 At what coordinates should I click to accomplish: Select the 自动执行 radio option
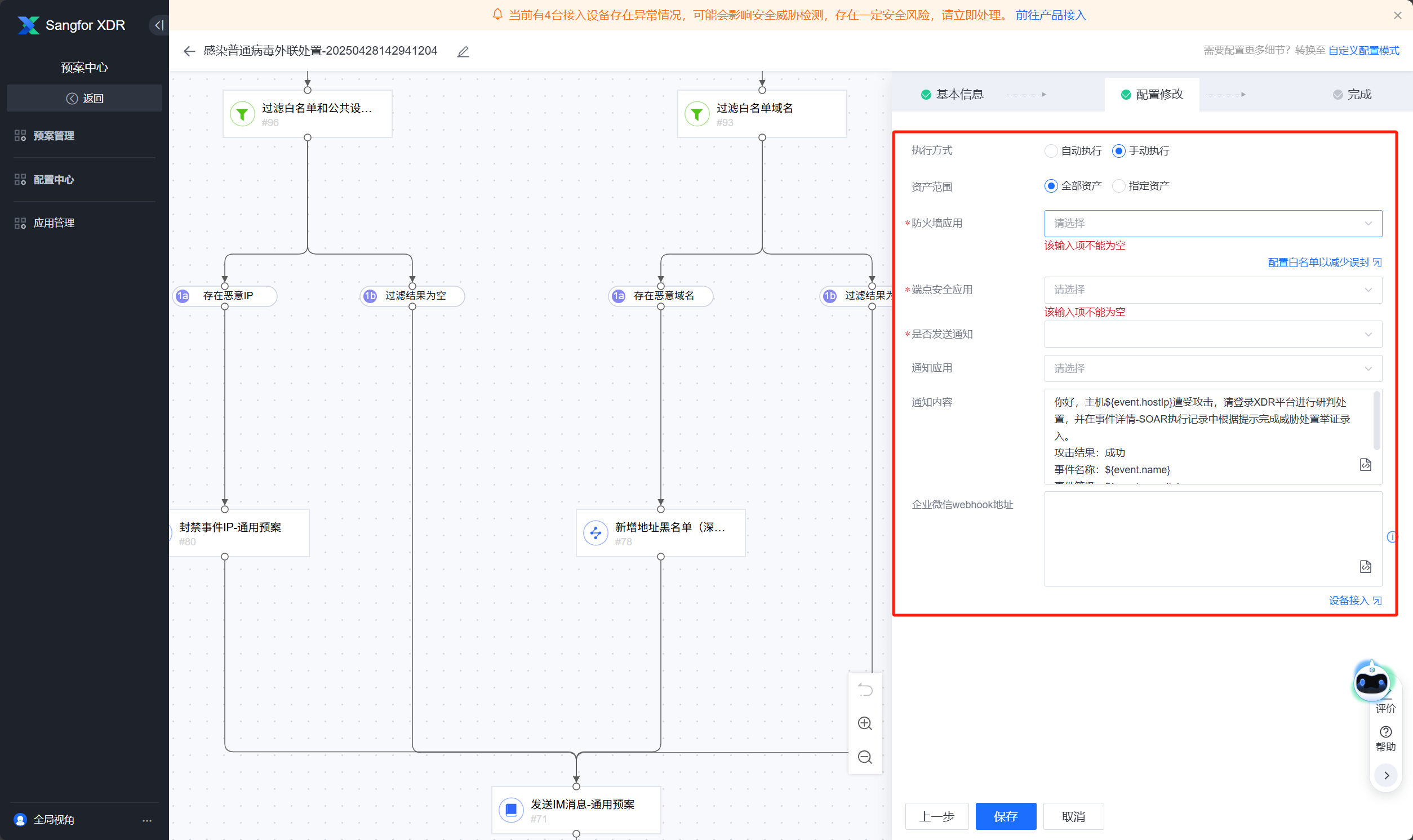1051,151
